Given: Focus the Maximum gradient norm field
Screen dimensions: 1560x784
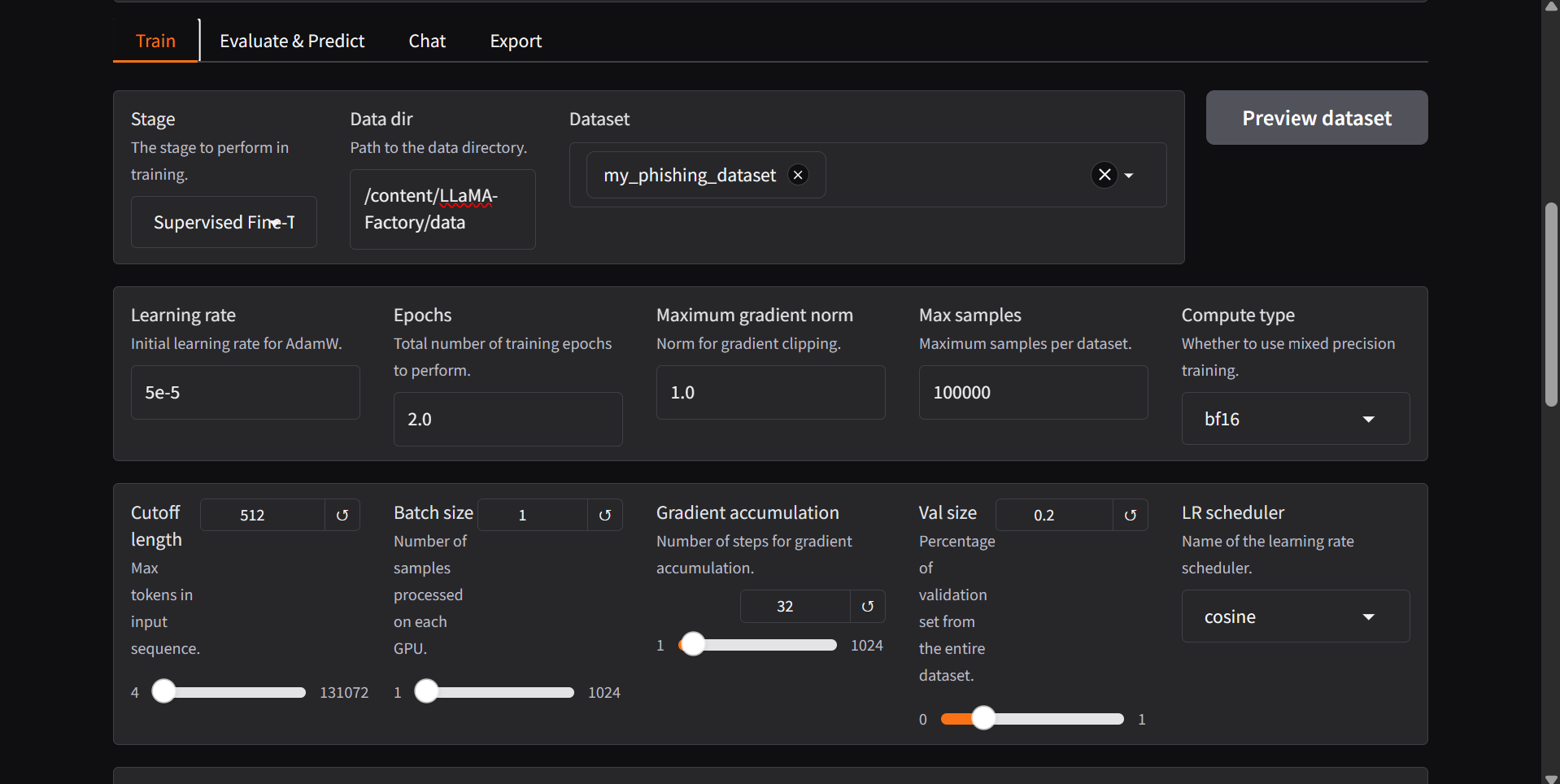Looking at the screenshot, I should (771, 392).
